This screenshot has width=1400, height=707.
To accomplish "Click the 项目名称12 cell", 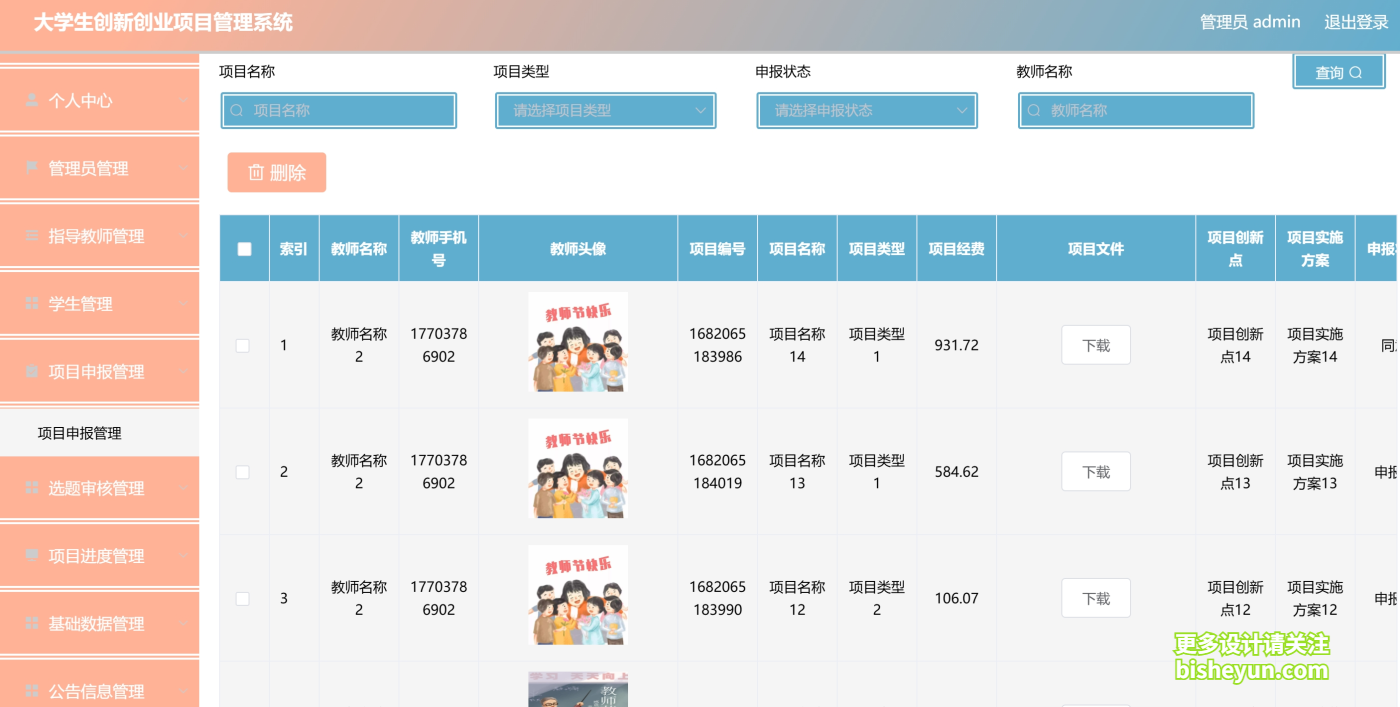I will [x=797, y=599].
